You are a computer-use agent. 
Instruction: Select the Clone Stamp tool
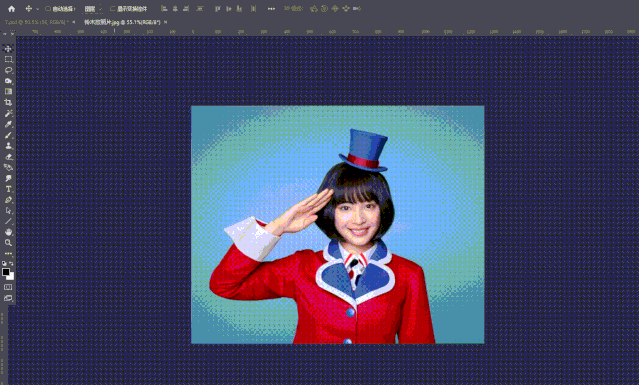pos(8,146)
